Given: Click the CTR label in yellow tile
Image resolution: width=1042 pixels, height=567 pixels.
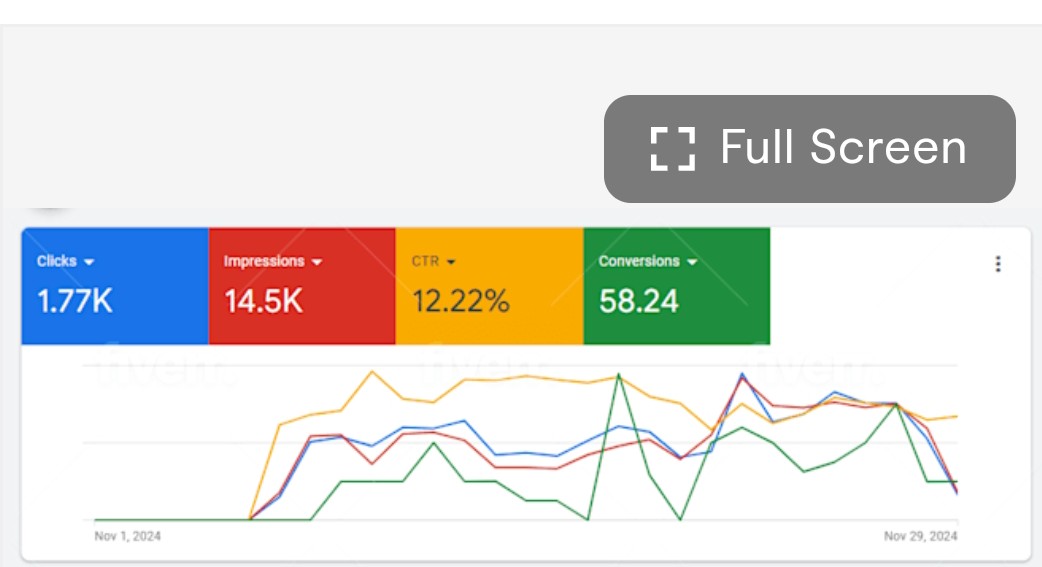Looking at the screenshot, I should (x=425, y=261).
